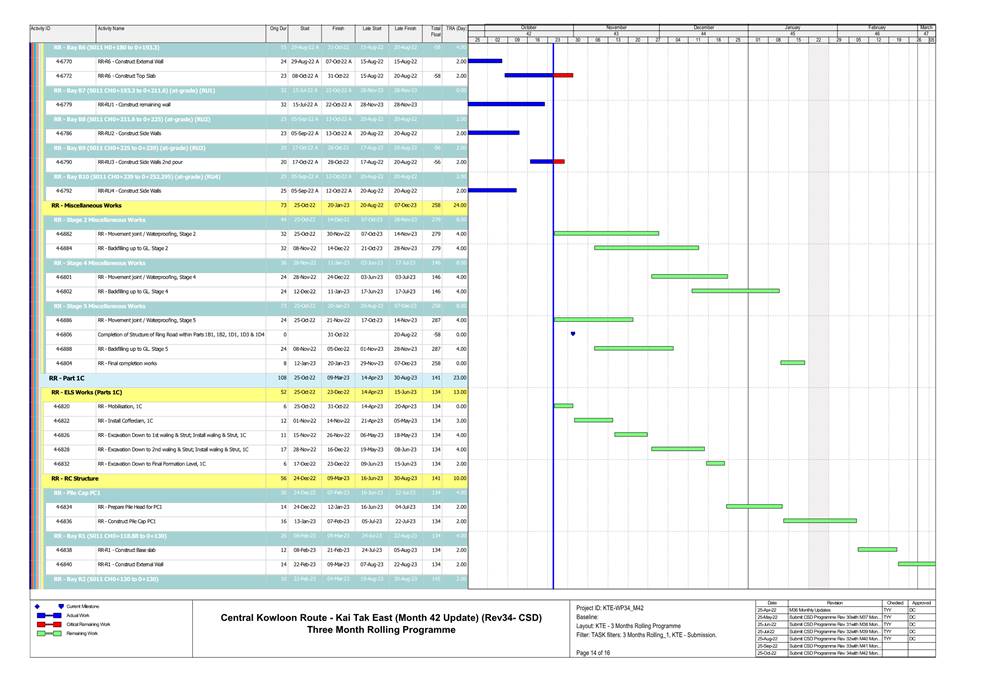Click blue actual bar for RR-RU1 remaining wall
Viewport: 992px width, 700px height.
coord(506,104)
